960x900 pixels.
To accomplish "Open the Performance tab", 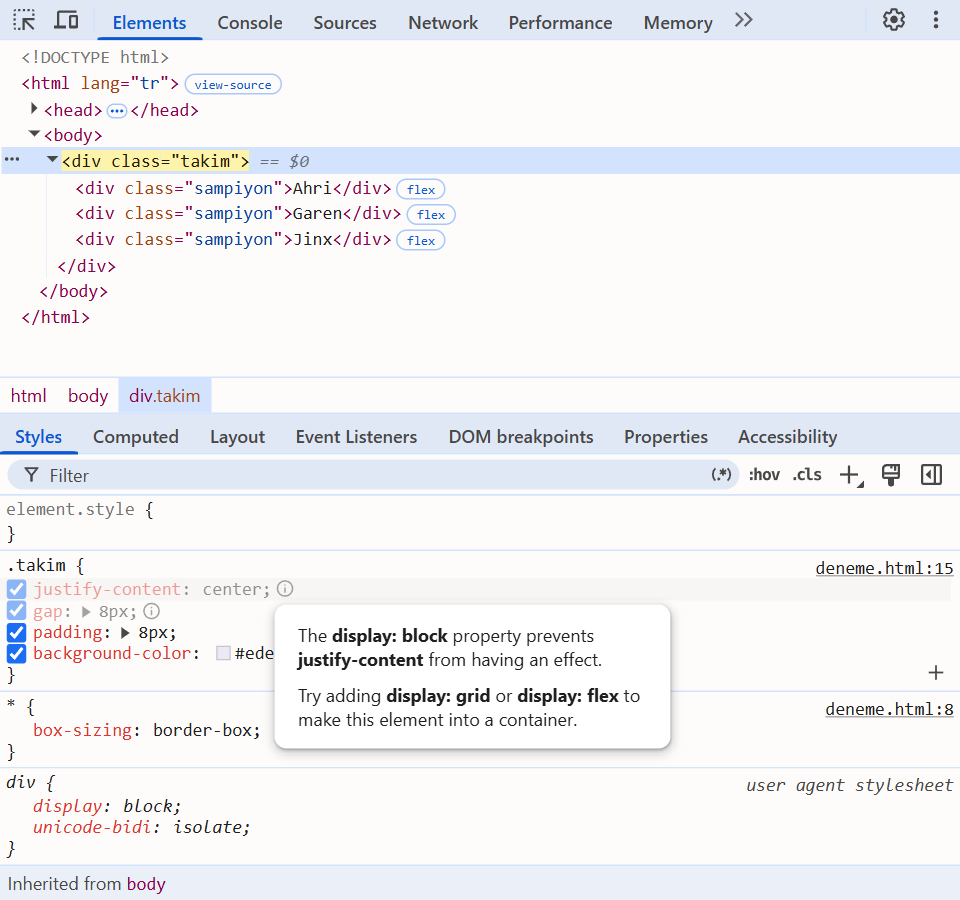I will click(x=560, y=23).
